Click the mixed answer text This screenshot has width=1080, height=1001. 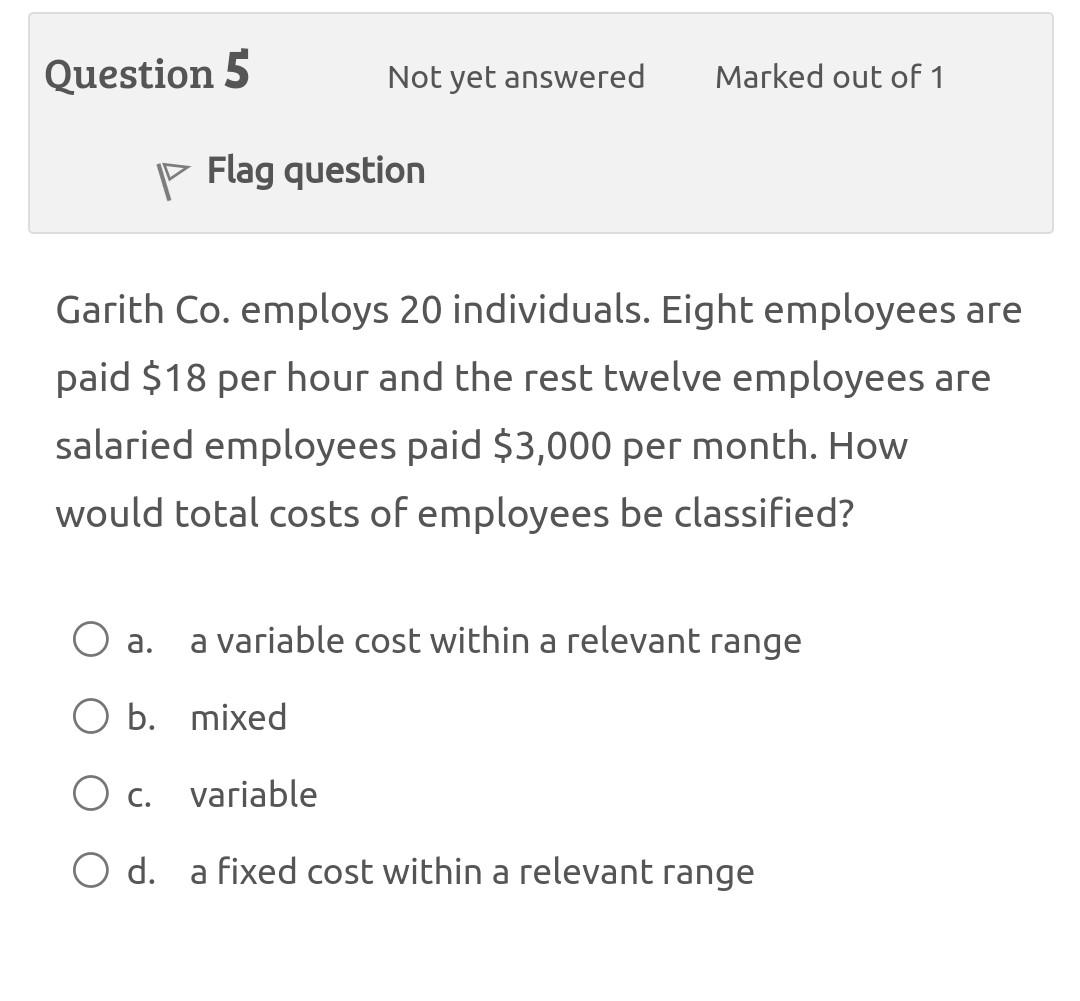click(238, 717)
